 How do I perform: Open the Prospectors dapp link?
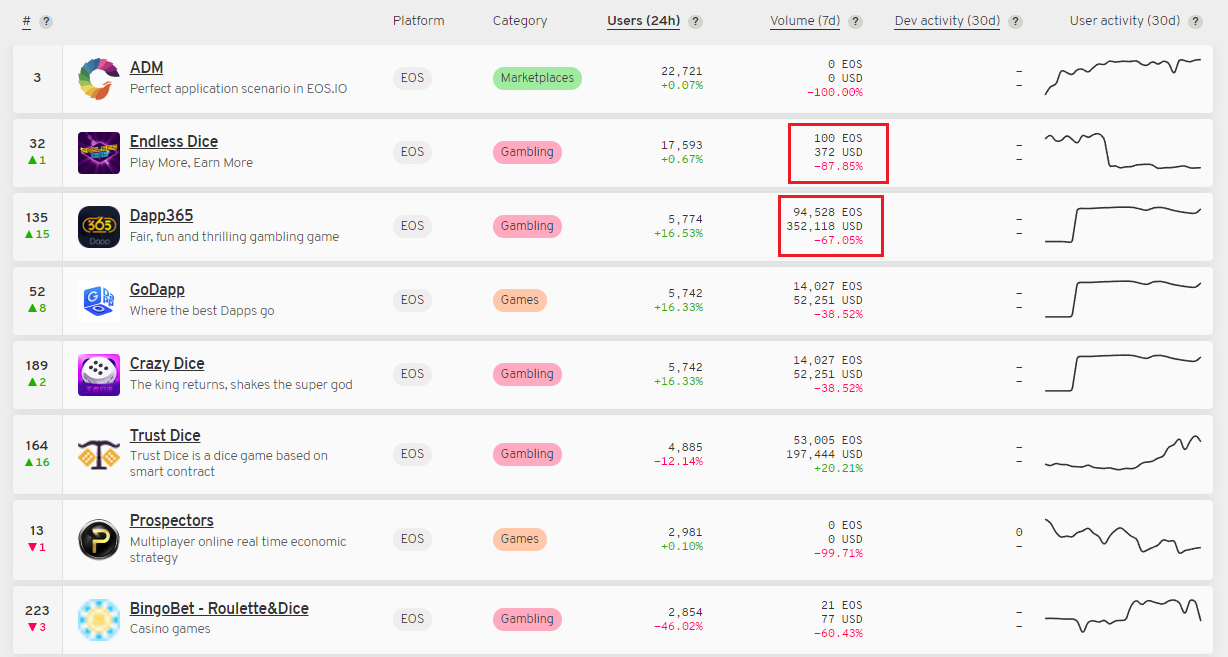[171, 521]
